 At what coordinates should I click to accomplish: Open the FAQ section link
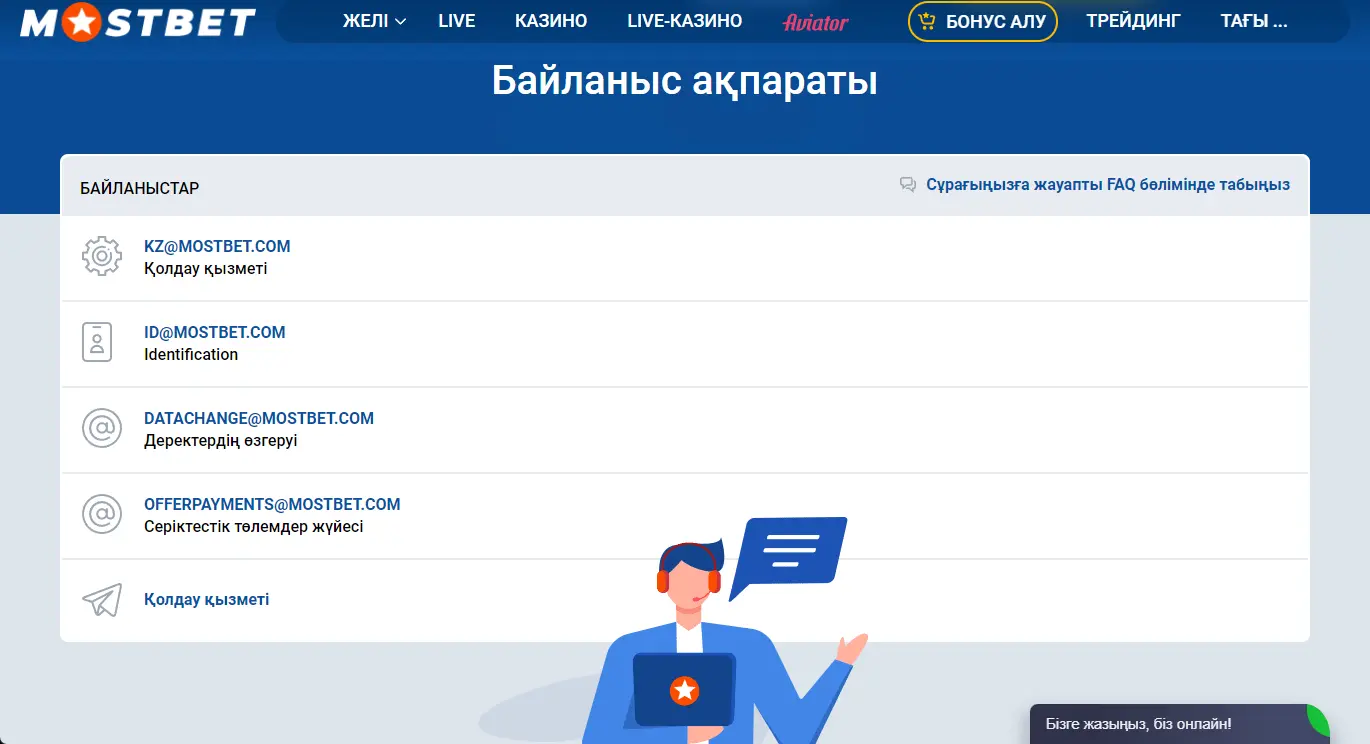pyautogui.click(x=1108, y=185)
